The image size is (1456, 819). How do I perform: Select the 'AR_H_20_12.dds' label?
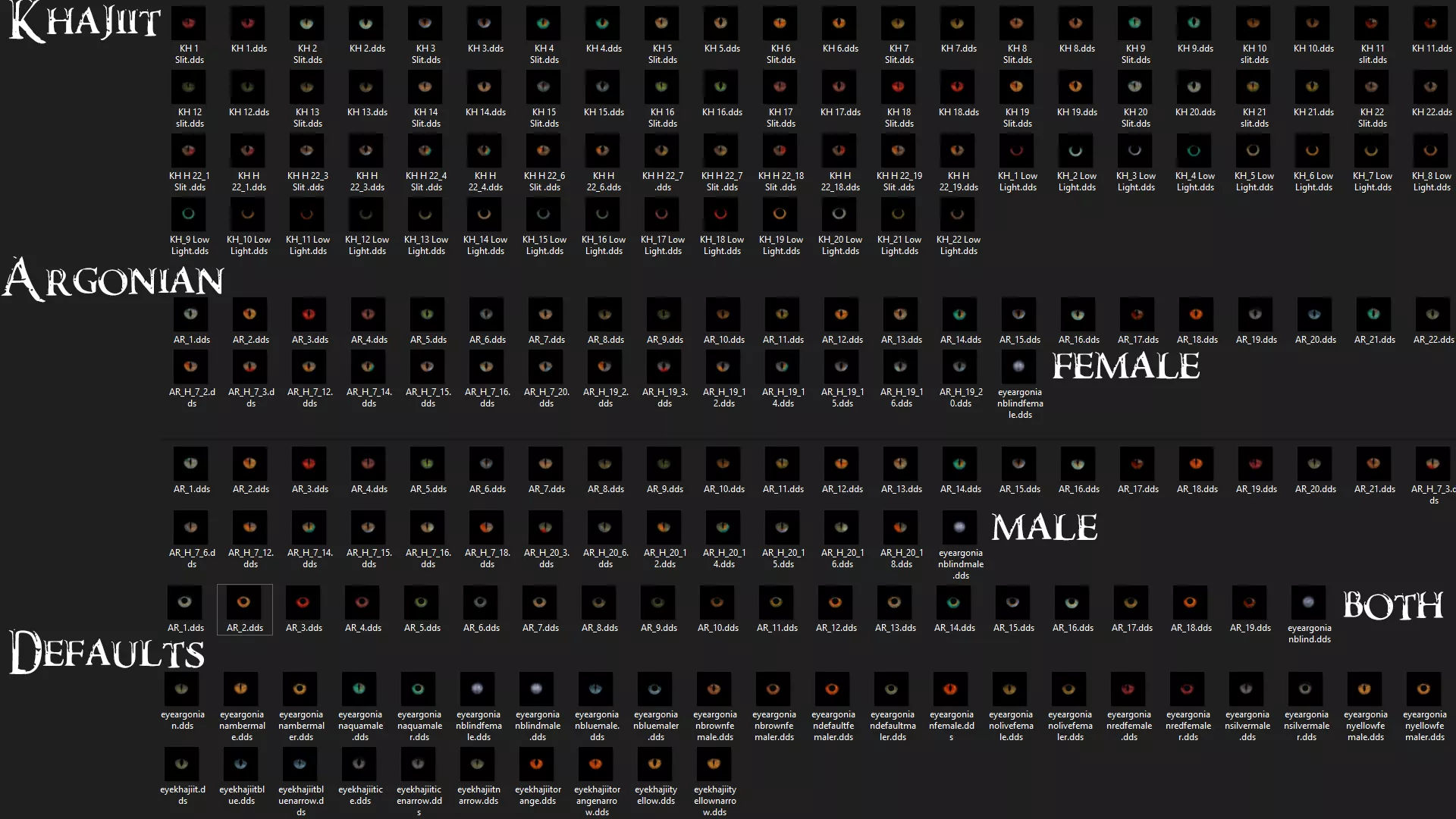click(x=664, y=558)
